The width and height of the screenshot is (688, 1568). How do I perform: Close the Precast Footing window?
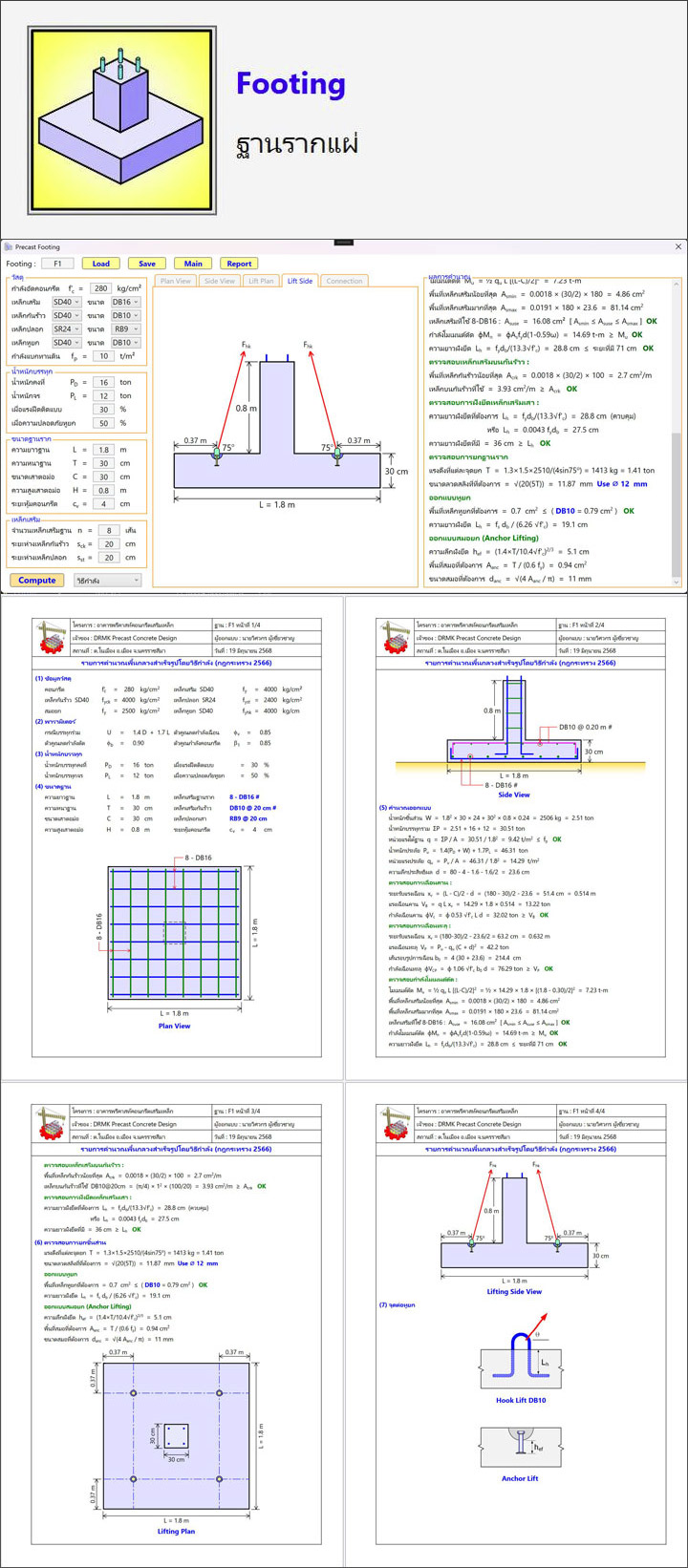coord(678,247)
